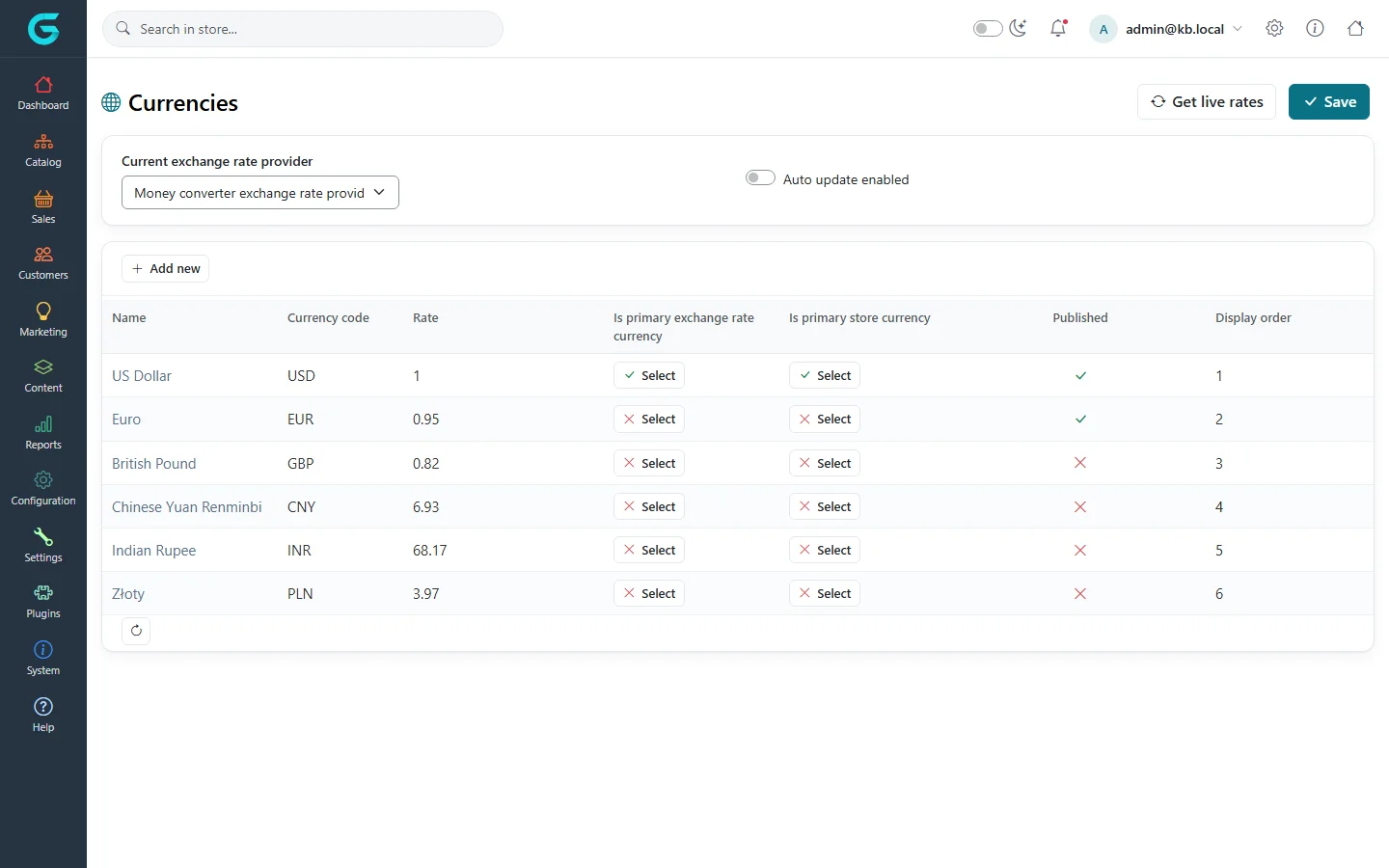Click the info circle icon in header
This screenshot has width=1389, height=868.
1315,29
